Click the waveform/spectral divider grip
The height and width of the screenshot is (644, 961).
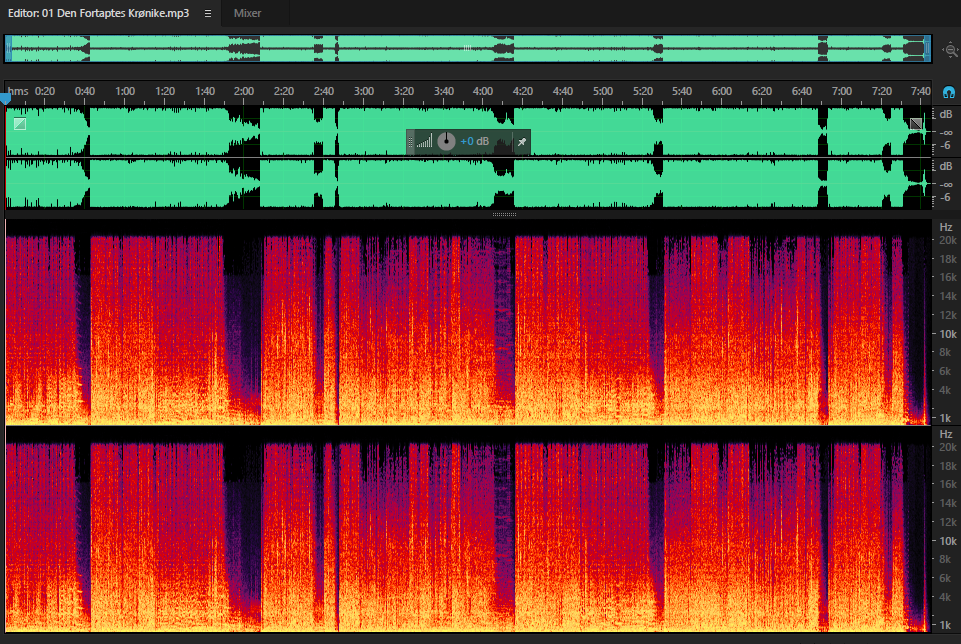504,214
